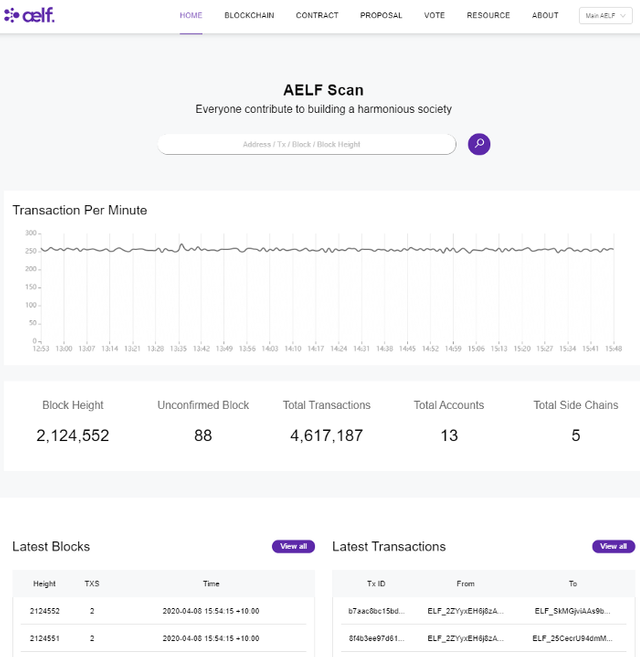Open the ABOUT menu item
This screenshot has height=657, width=640.
pyautogui.click(x=545, y=16)
